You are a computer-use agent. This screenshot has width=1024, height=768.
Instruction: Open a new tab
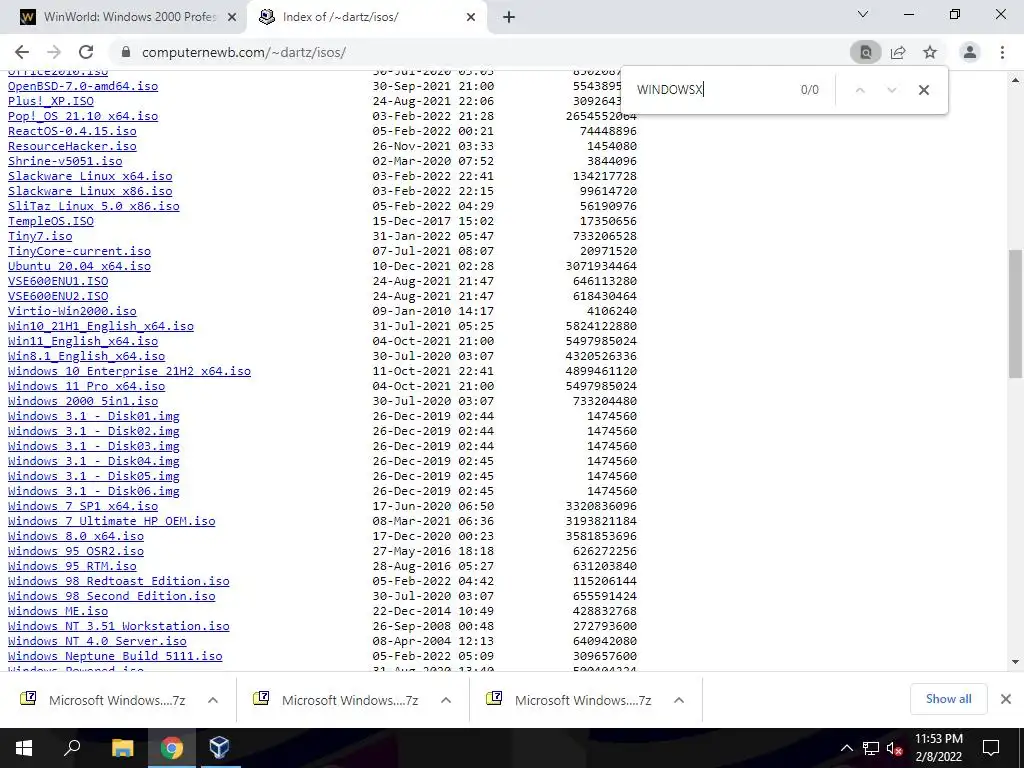[509, 17]
